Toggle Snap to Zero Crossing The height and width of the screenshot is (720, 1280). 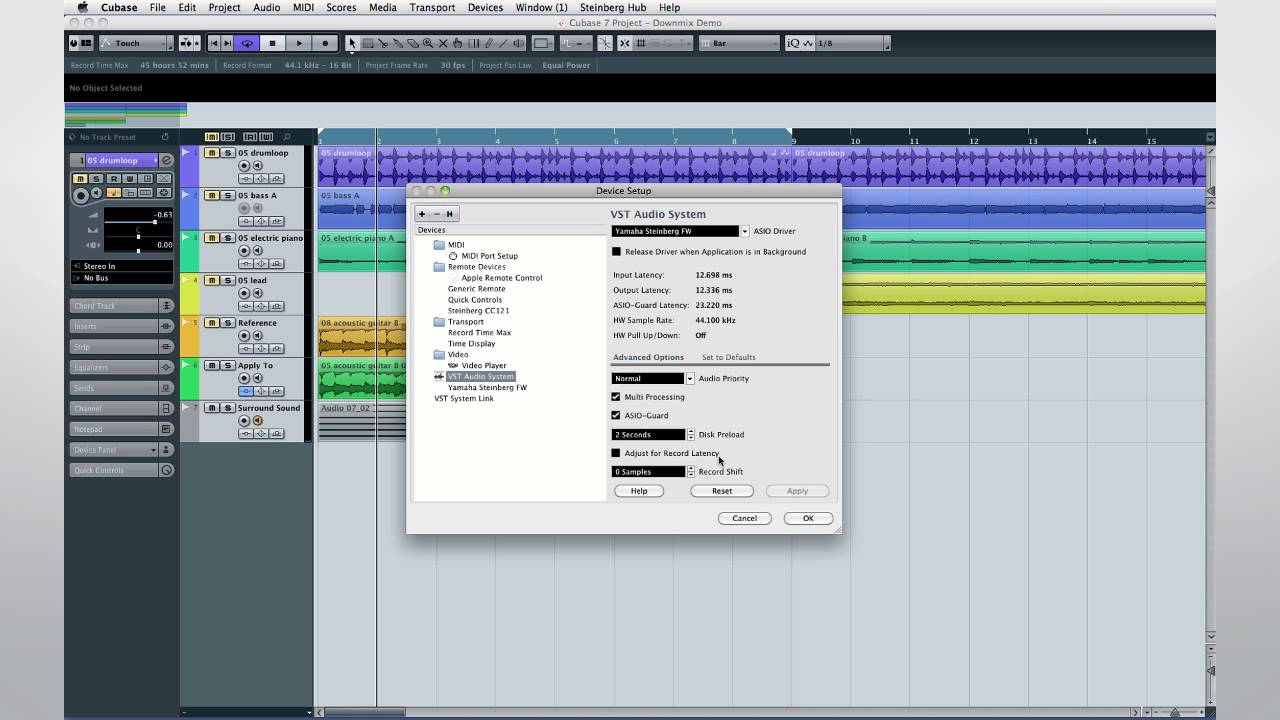(x=604, y=43)
